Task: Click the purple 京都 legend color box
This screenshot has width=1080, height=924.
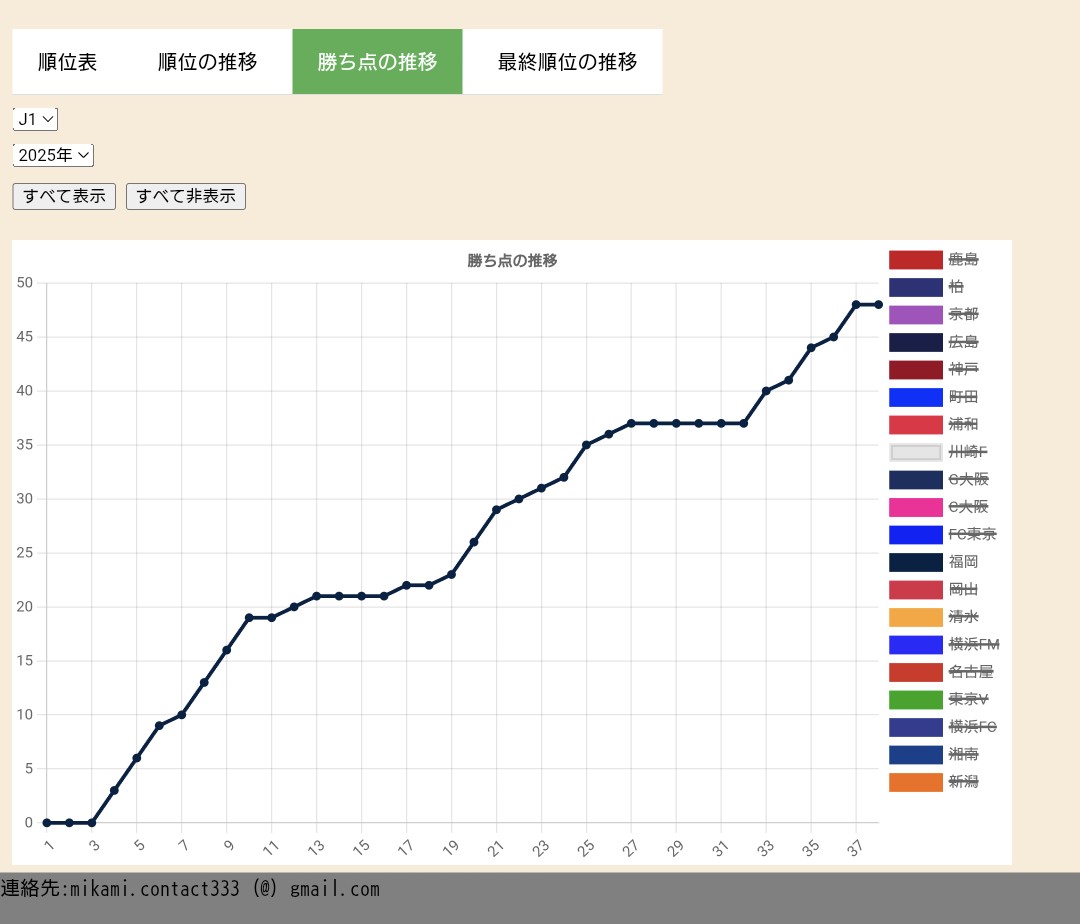Action: pyautogui.click(x=915, y=315)
